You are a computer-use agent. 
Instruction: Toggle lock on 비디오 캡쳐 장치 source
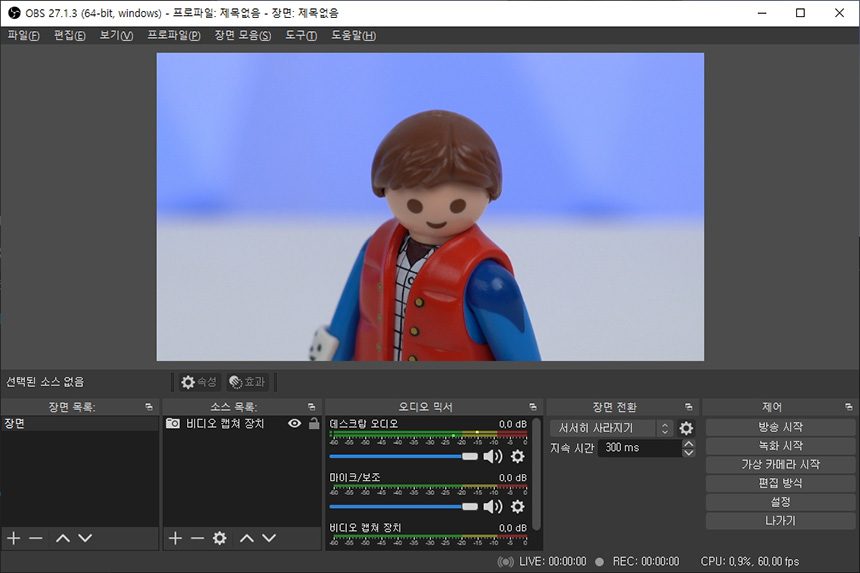coord(314,423)
